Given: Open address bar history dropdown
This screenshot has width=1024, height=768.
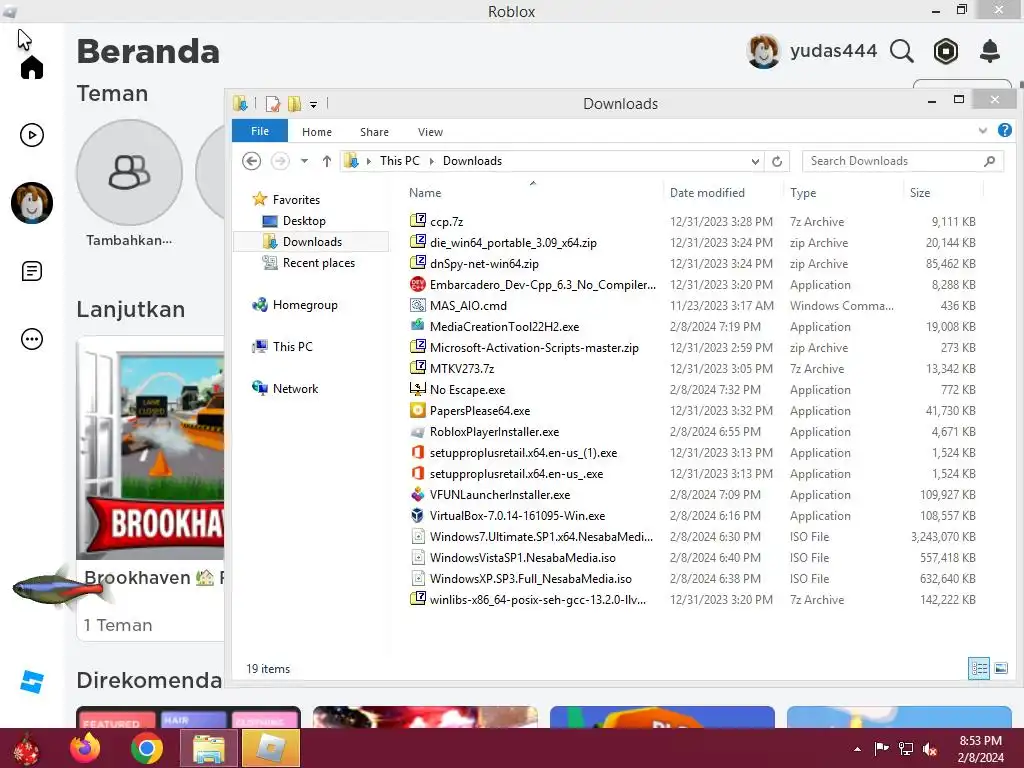Looking at the screenshot, I should coord(755,161).
